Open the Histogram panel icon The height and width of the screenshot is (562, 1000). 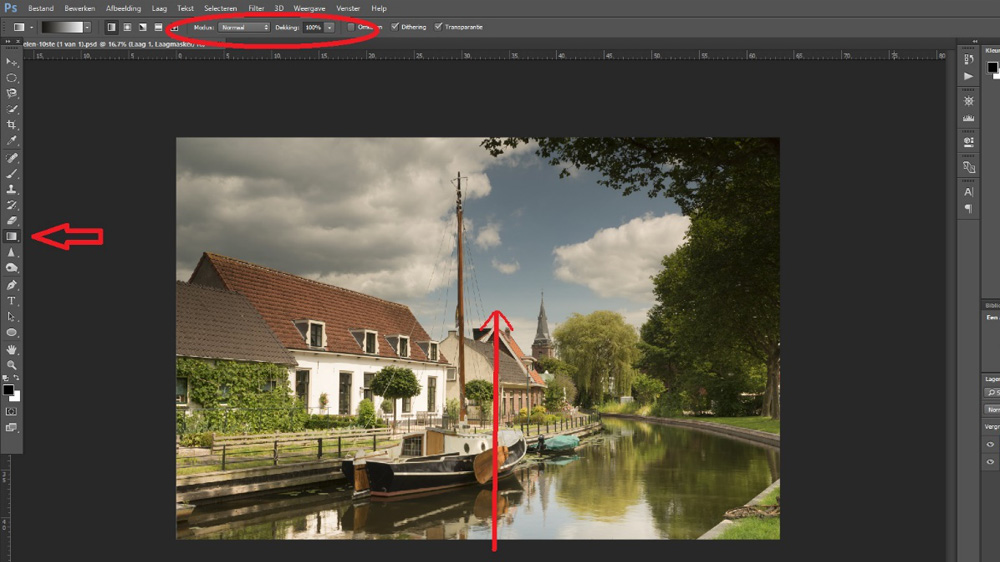tap(969, 117)
